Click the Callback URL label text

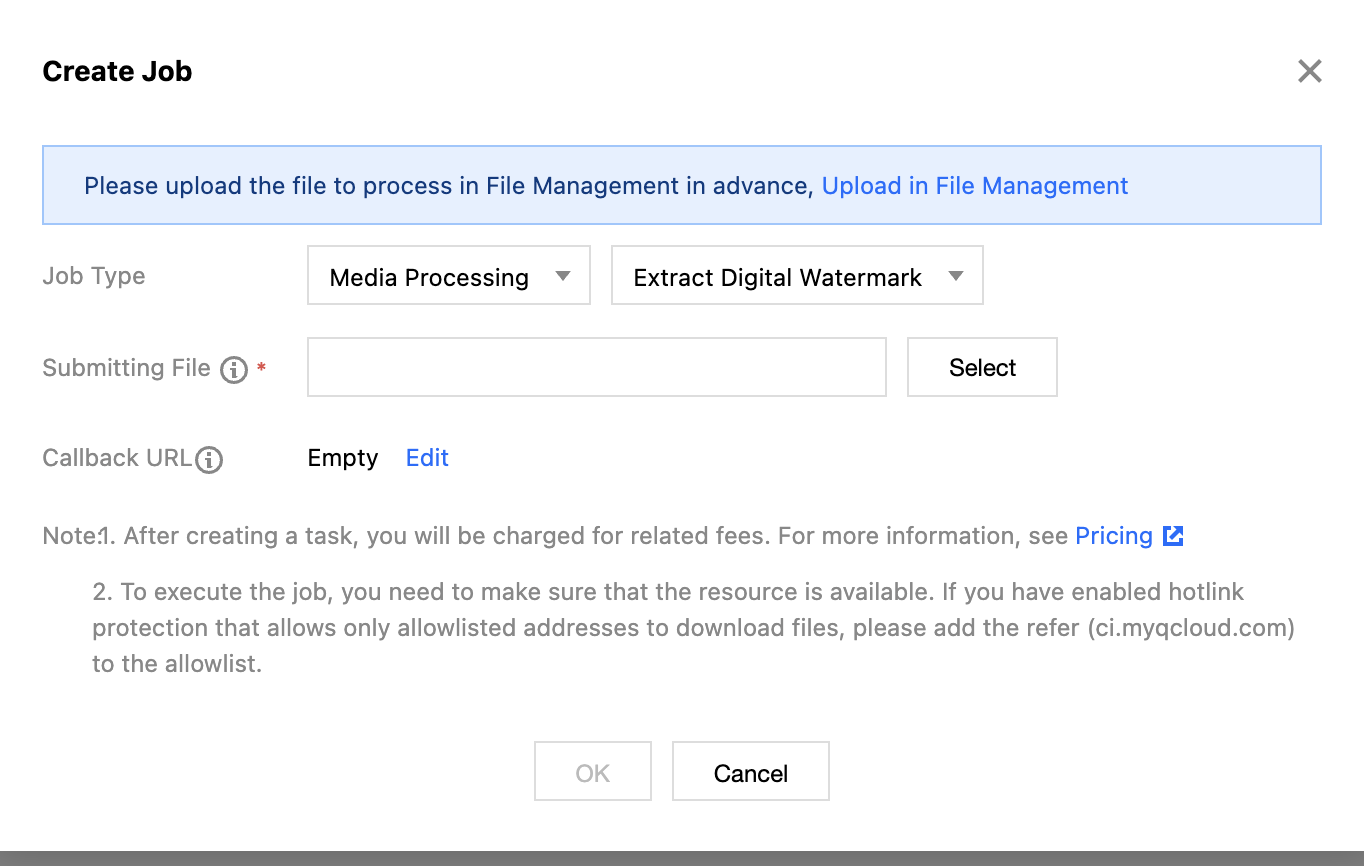point(117,458)
